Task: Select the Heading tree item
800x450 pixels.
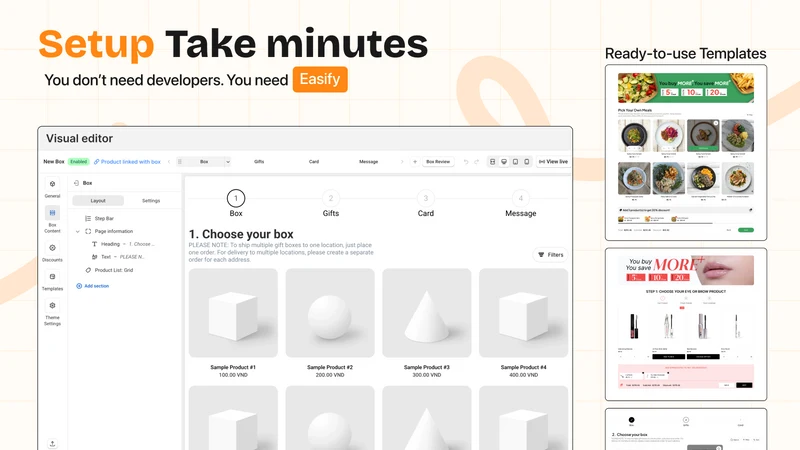Action: pyautogui.click(x=122, y=244)
